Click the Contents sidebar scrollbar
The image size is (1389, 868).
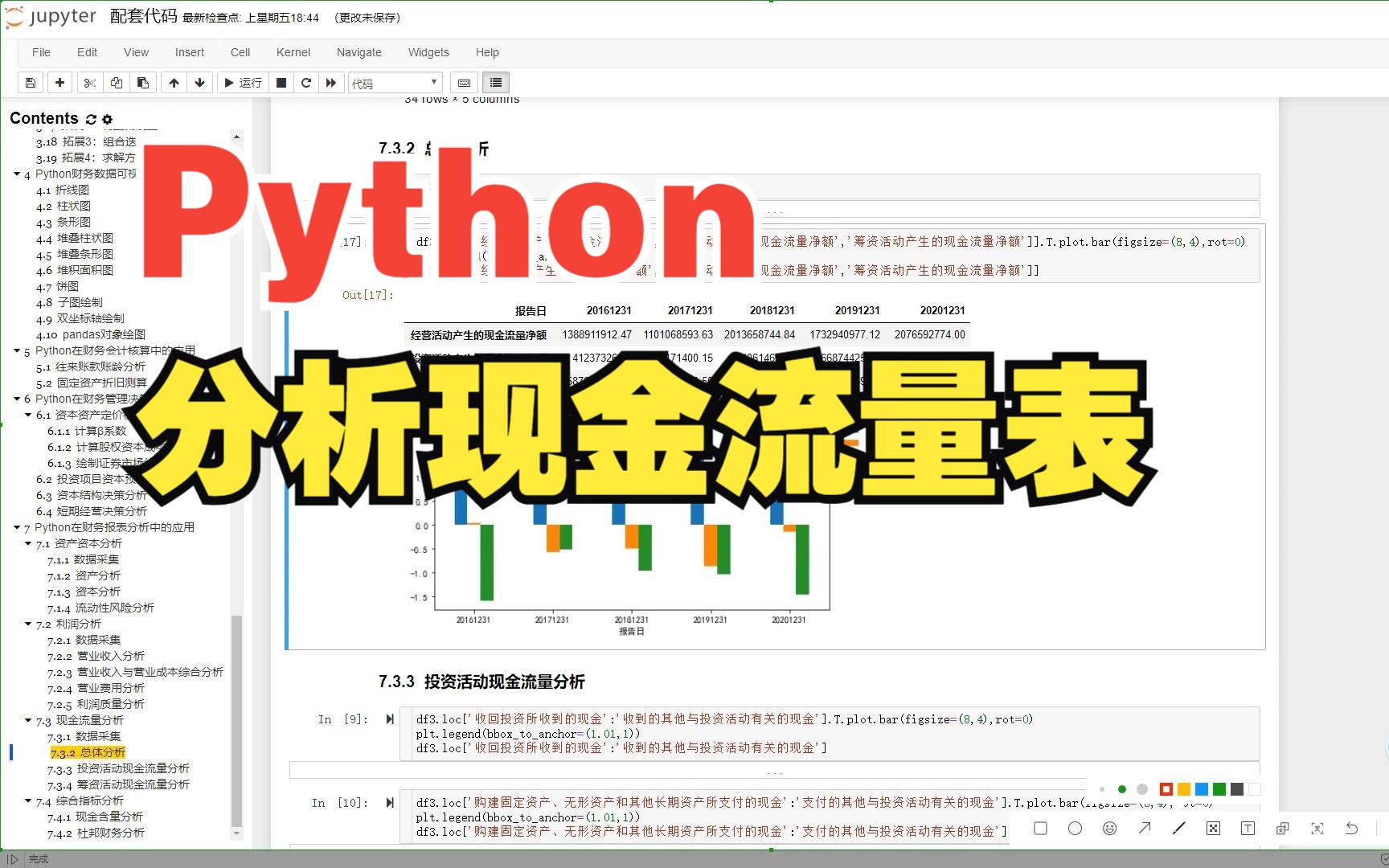pyautogui.click(x=236, y=720)
